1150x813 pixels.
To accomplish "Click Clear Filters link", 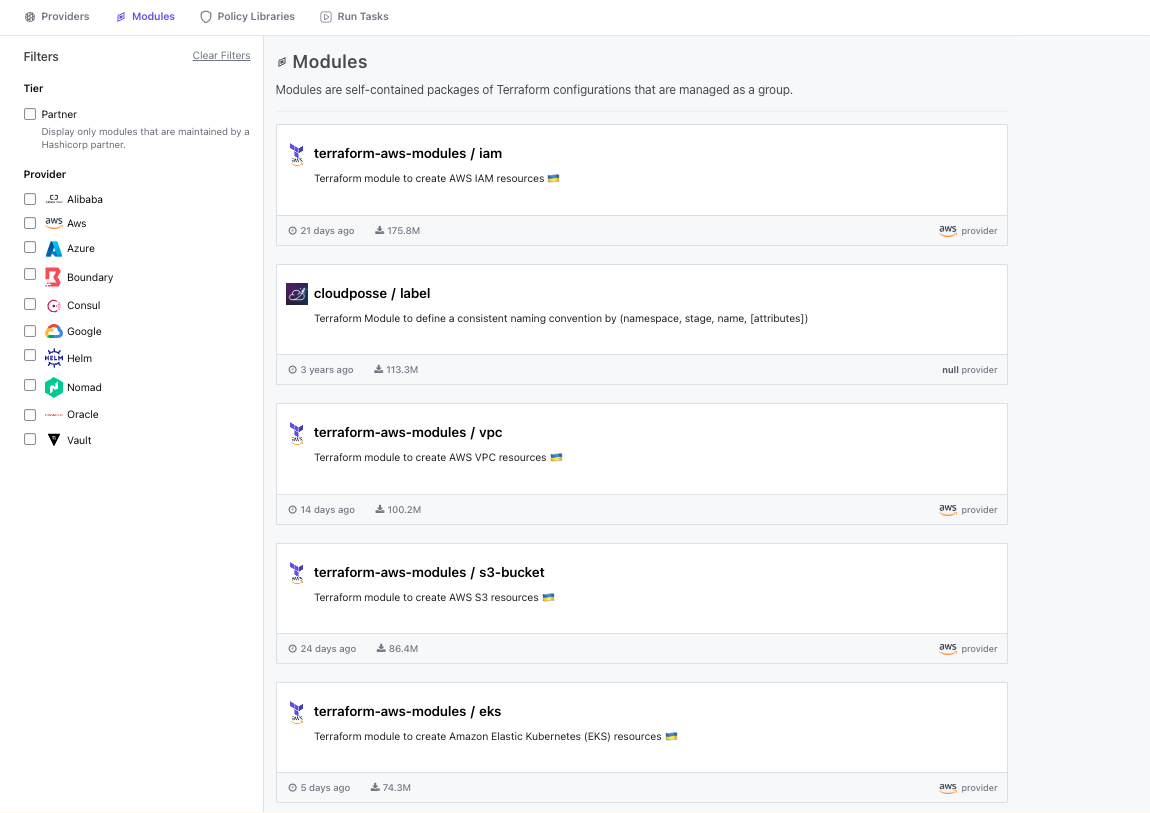I will (x=221, y=55).
